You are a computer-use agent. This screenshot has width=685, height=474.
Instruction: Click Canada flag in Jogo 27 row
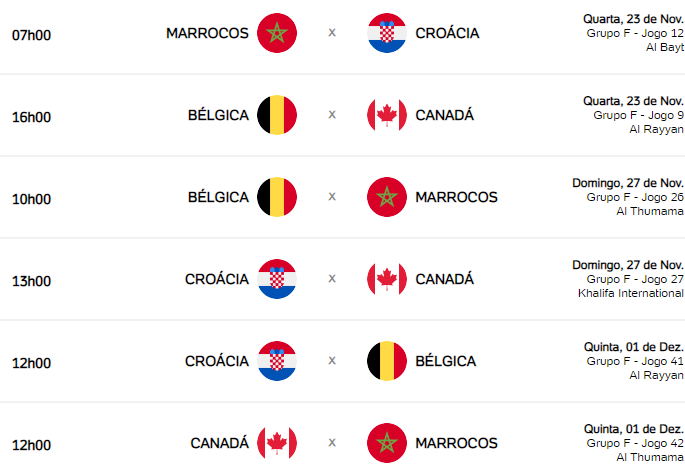(387, 279)
